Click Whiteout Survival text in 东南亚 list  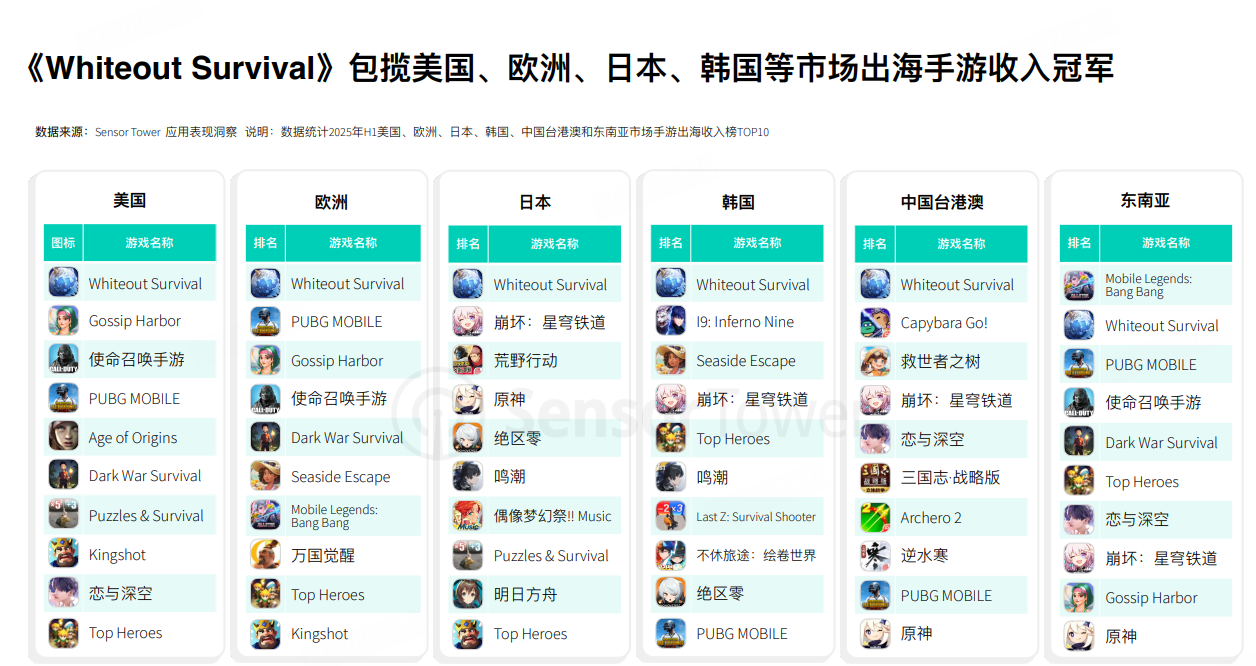pyautogui.click(x=1162, y=326)
